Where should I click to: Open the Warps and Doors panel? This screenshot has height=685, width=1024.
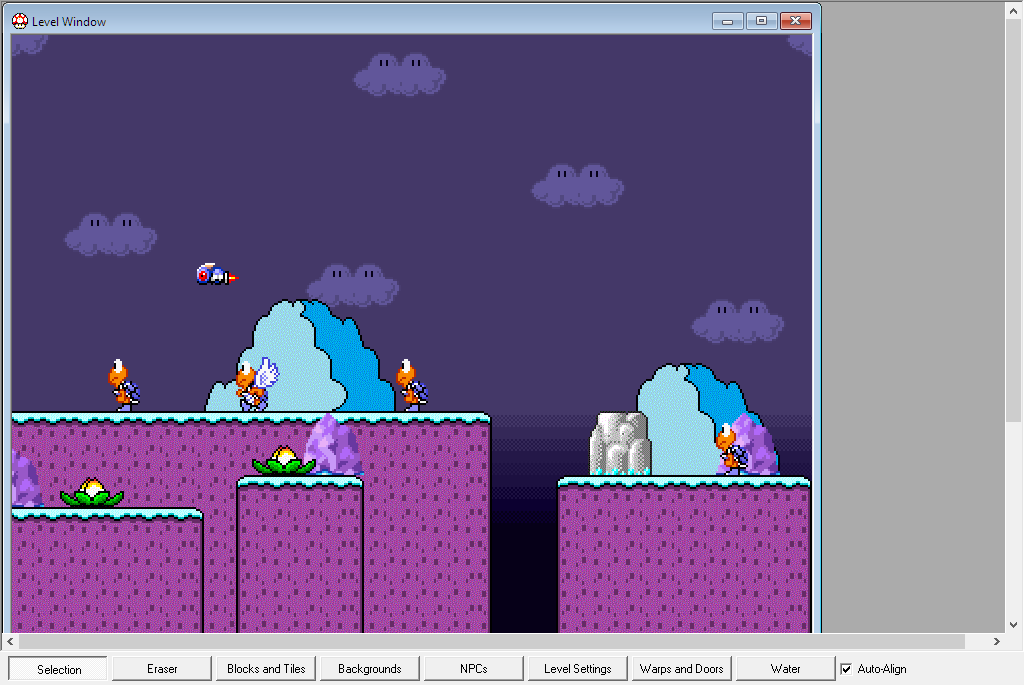681,669
